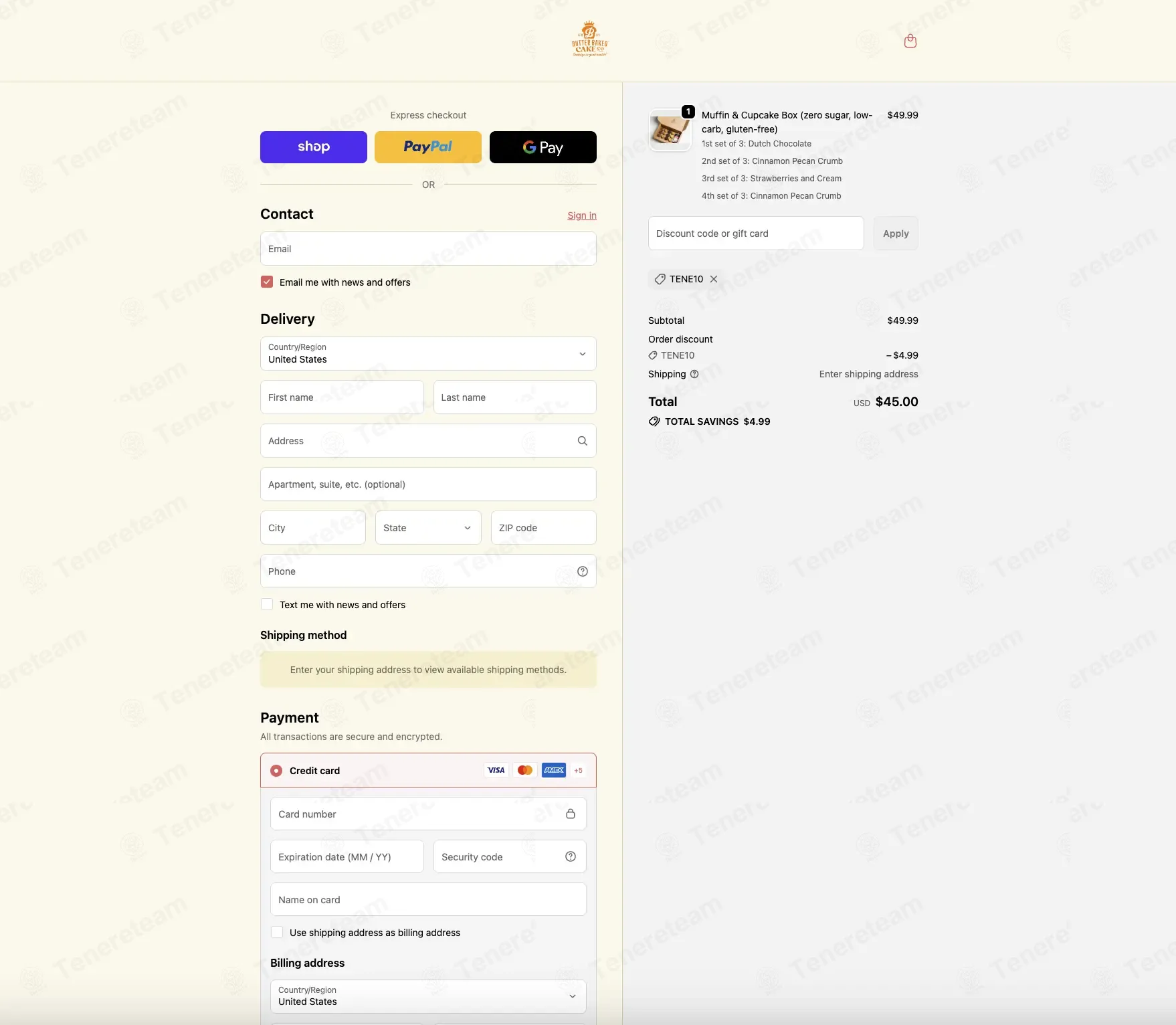Open the security code help icon
The width and height of the screenshot is (1176, 1025).
pos(570,856)
